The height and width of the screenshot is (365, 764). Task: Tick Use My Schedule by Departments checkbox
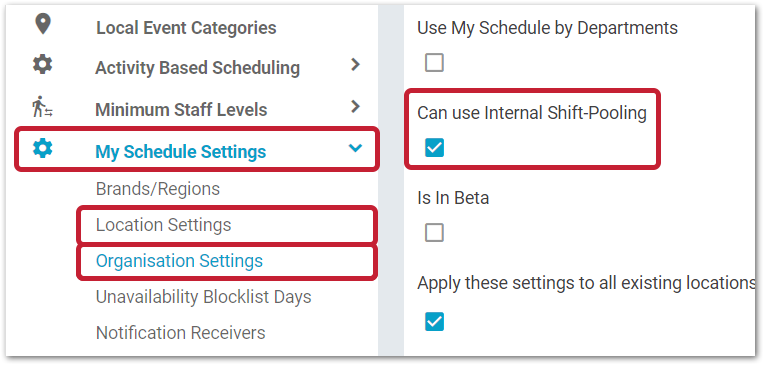point(434,62)
